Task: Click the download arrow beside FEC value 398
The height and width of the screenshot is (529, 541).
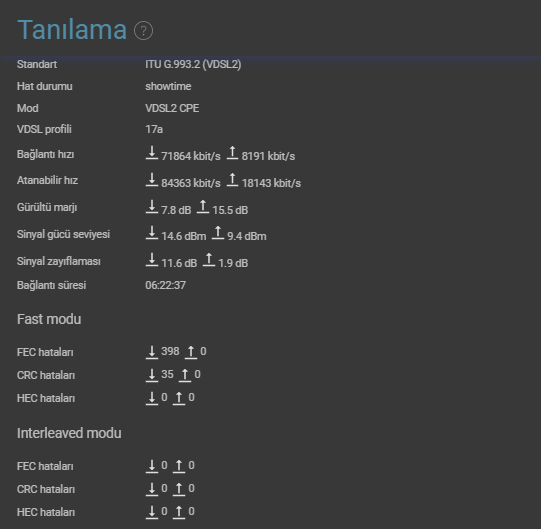Action: [151, 352]
